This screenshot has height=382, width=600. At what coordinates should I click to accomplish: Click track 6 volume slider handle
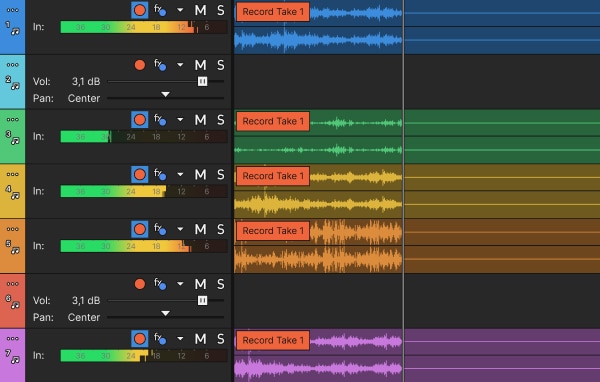click(202, 300)
